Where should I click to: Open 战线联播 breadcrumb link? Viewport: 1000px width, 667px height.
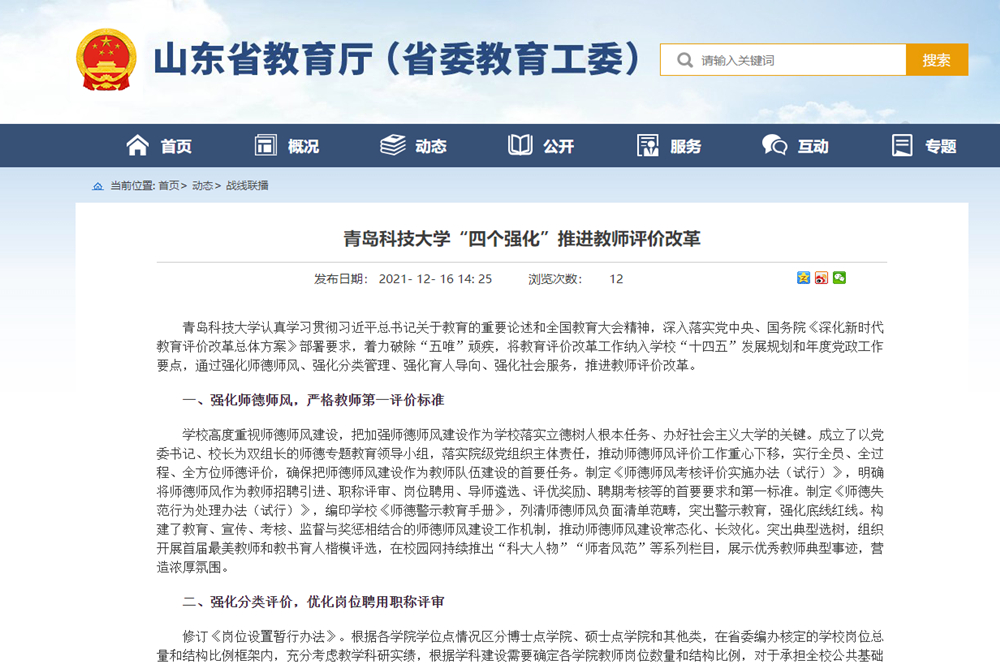(247, 186)
